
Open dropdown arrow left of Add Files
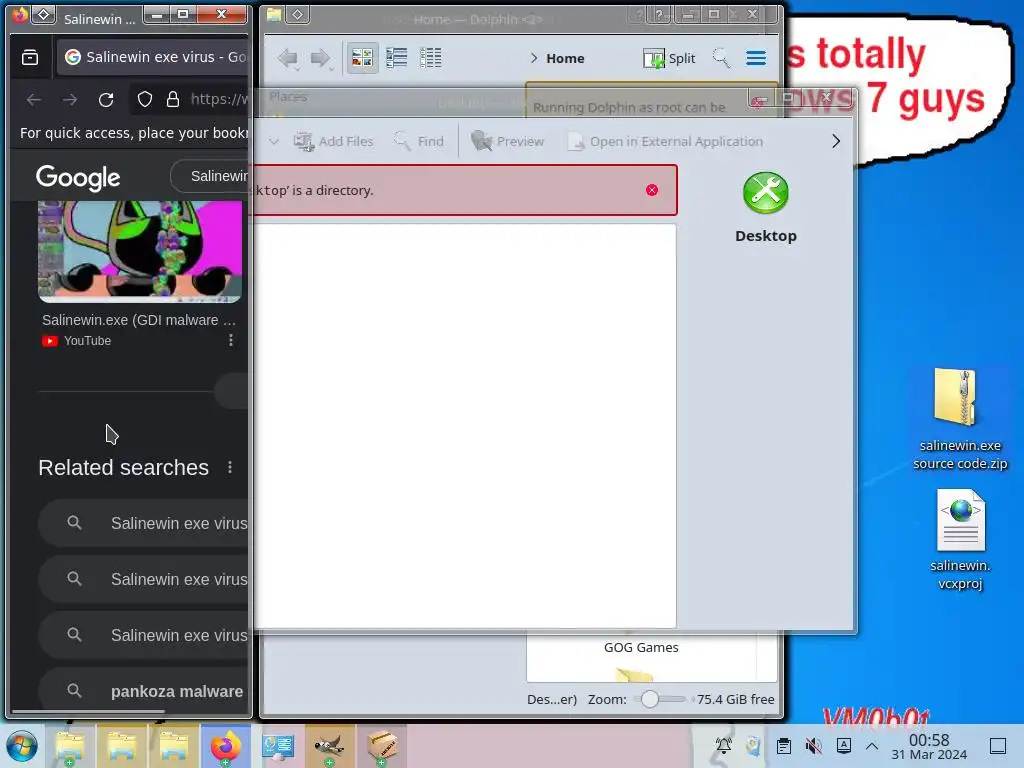point(274,141)
